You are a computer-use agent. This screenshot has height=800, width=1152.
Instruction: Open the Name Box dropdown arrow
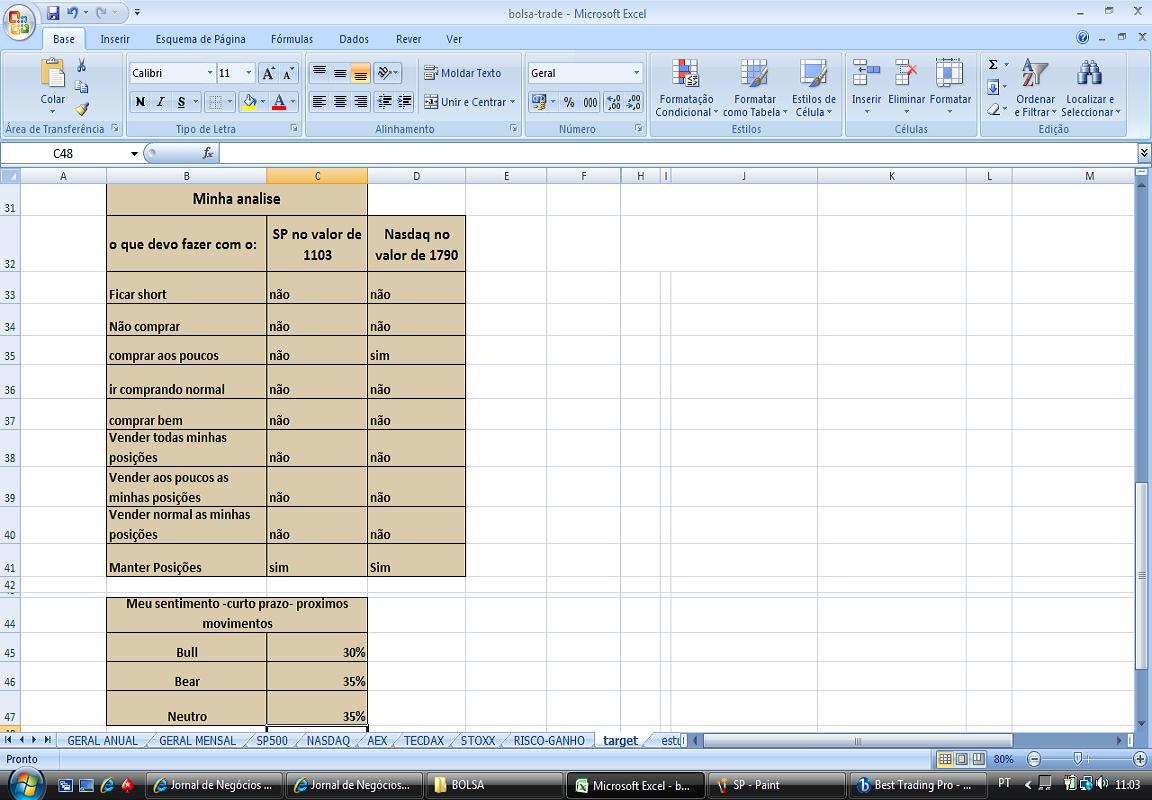click(x=134, y=154)
